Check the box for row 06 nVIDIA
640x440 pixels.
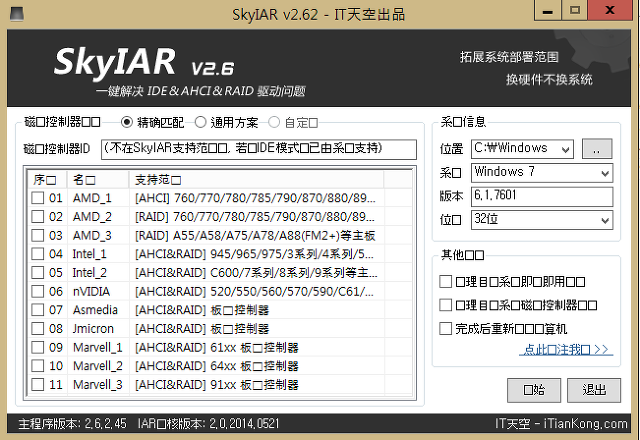click(x=38, y=291)
